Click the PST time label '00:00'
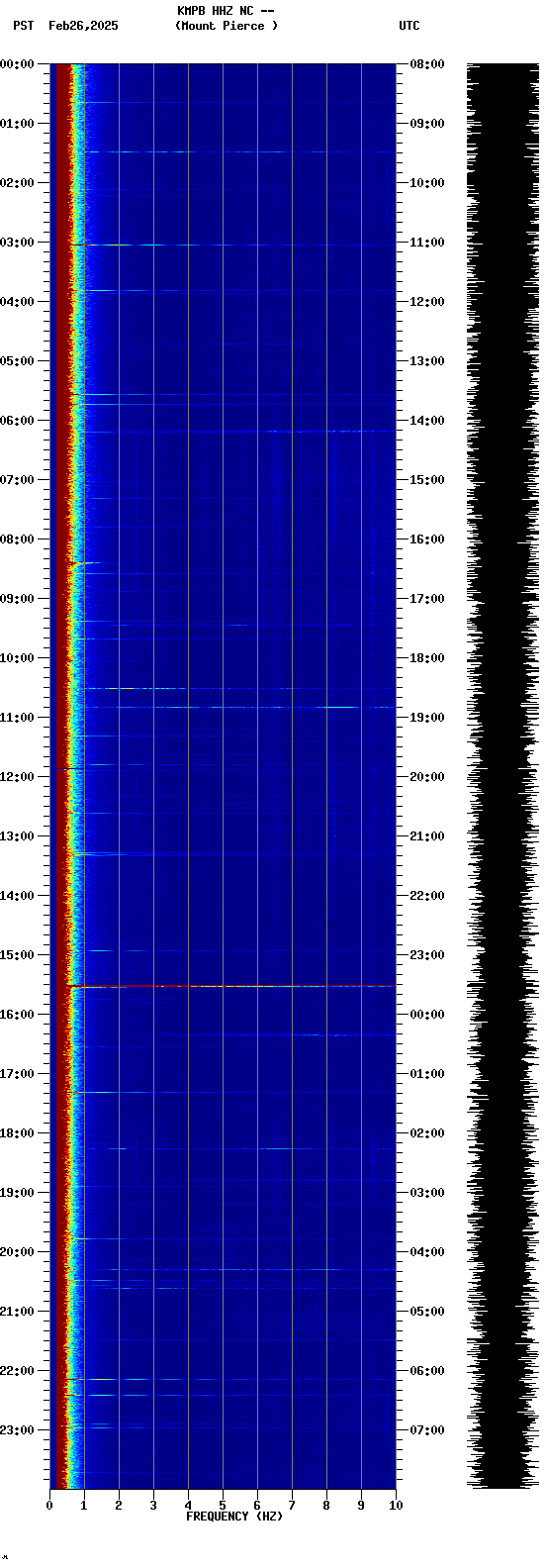 coord(17,64)
